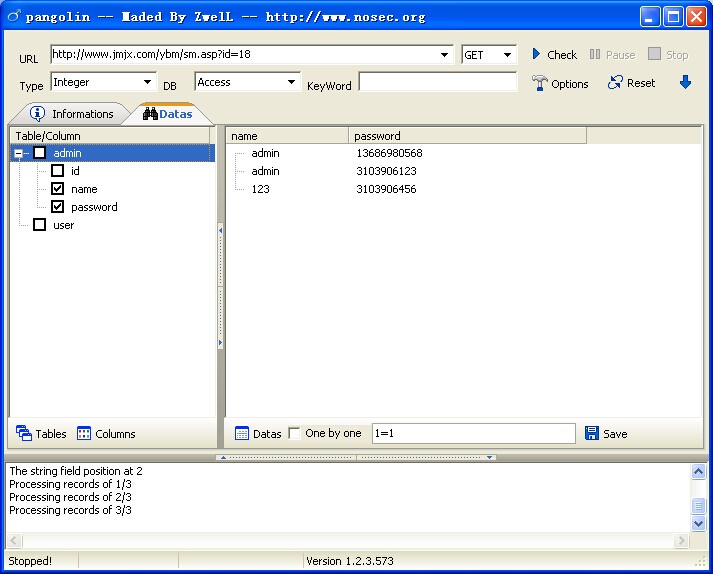Open the GET method dropdown
This screenshot has width=713, height=574.
[x=507, y=55]
